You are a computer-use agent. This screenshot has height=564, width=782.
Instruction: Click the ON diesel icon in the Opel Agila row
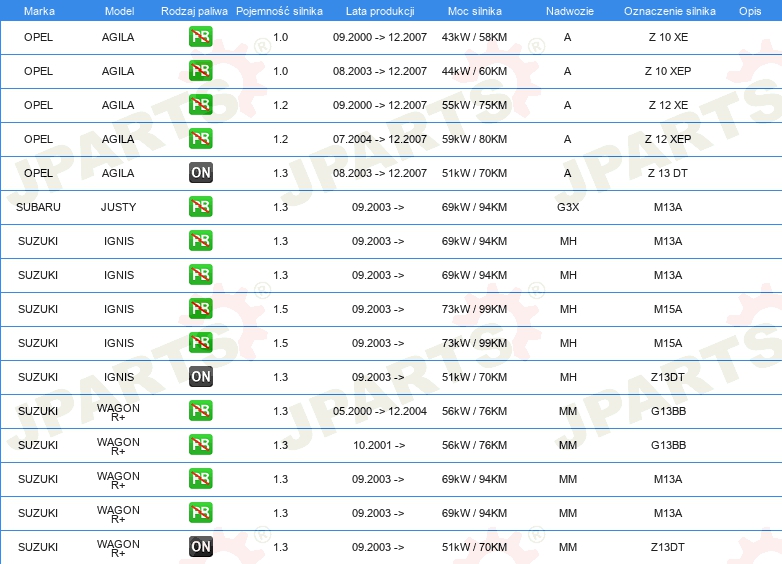[200, 173]
